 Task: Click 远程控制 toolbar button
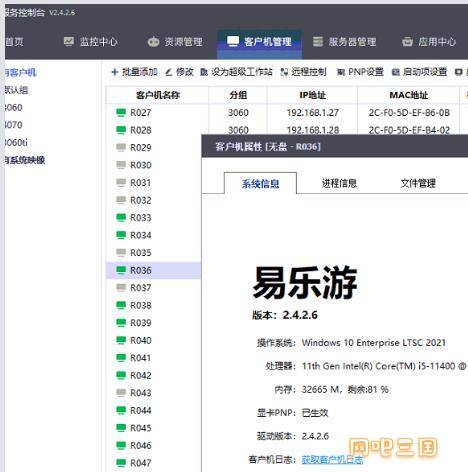(303, 72)
